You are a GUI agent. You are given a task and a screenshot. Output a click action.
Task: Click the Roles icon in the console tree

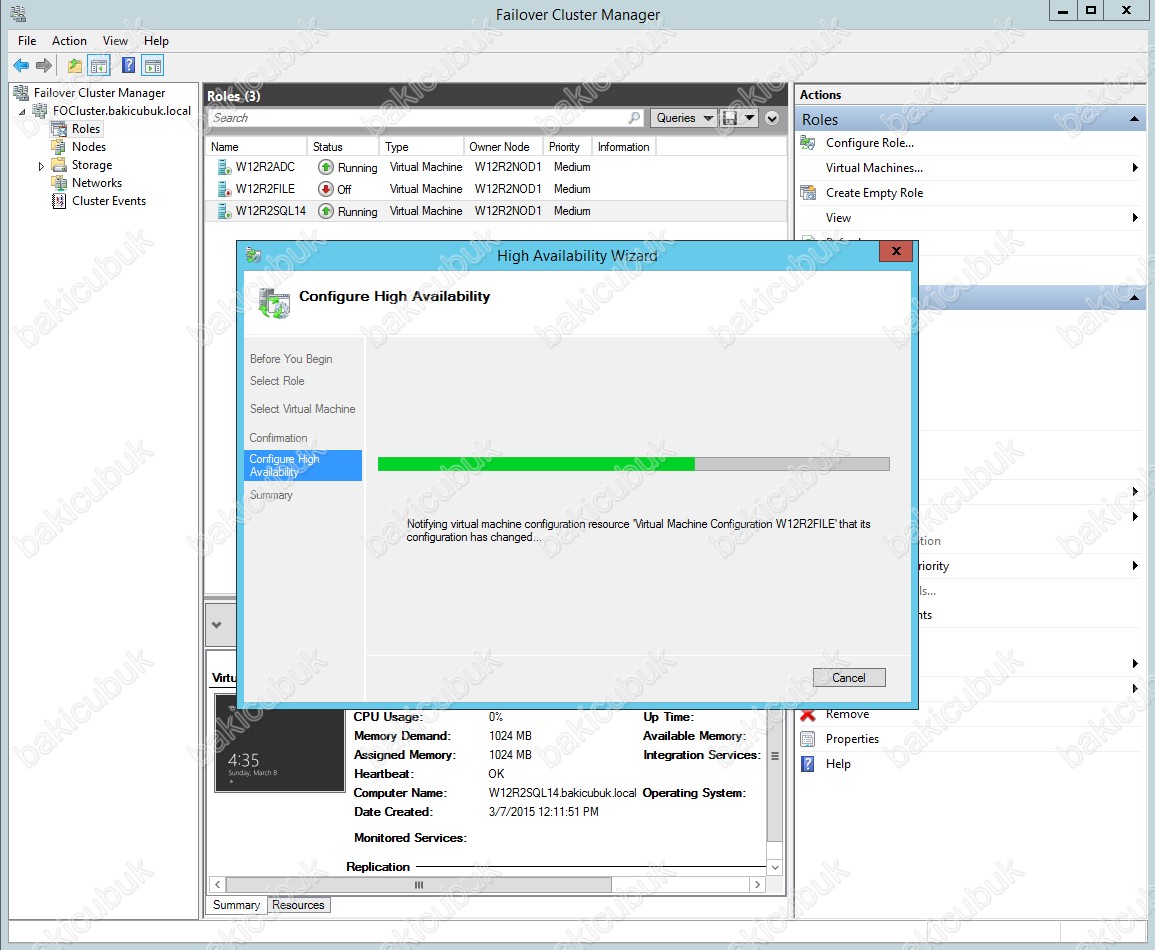(x=59, y=129)
